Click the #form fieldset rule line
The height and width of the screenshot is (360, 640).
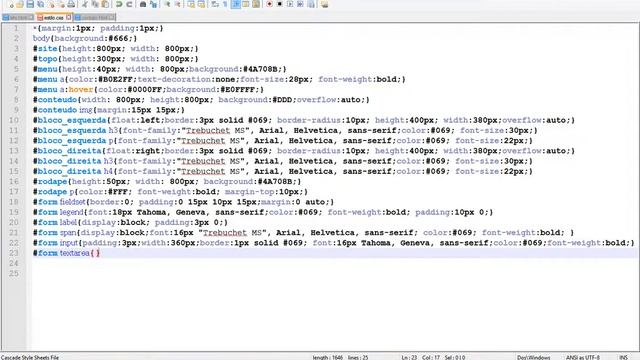tap(183, 202)
